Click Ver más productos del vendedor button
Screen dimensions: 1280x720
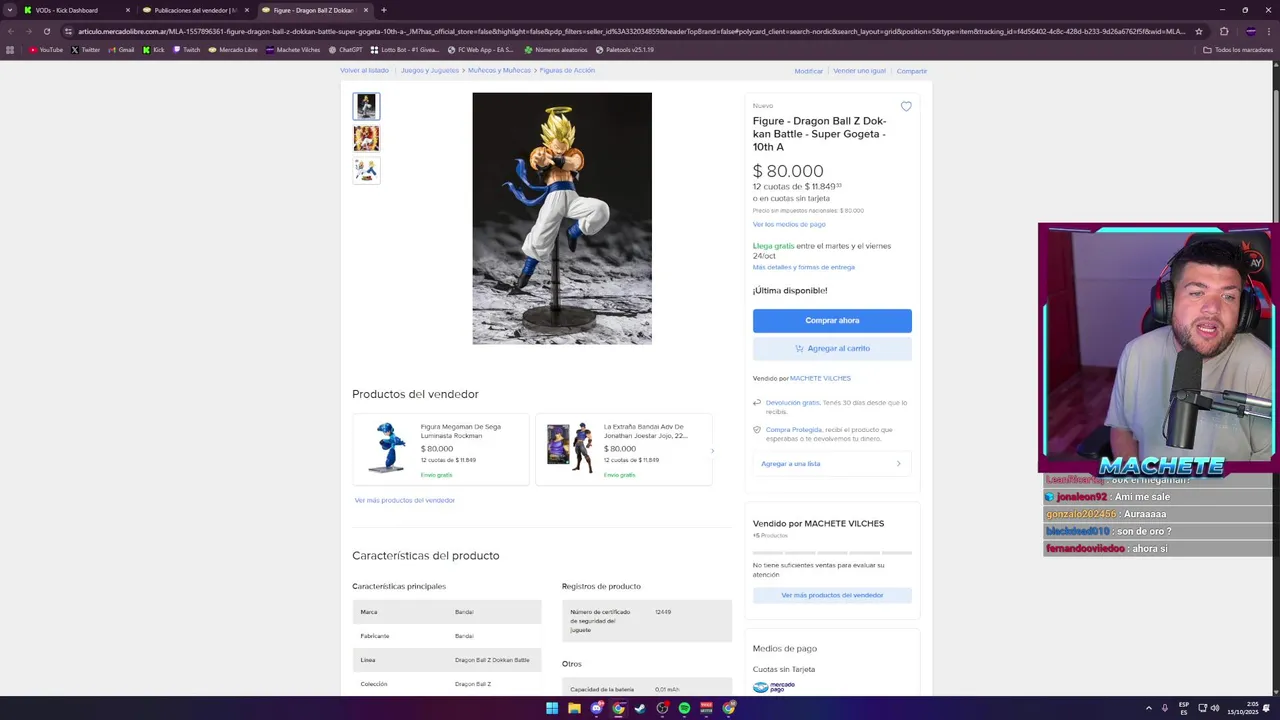click(x=832, y=595)
